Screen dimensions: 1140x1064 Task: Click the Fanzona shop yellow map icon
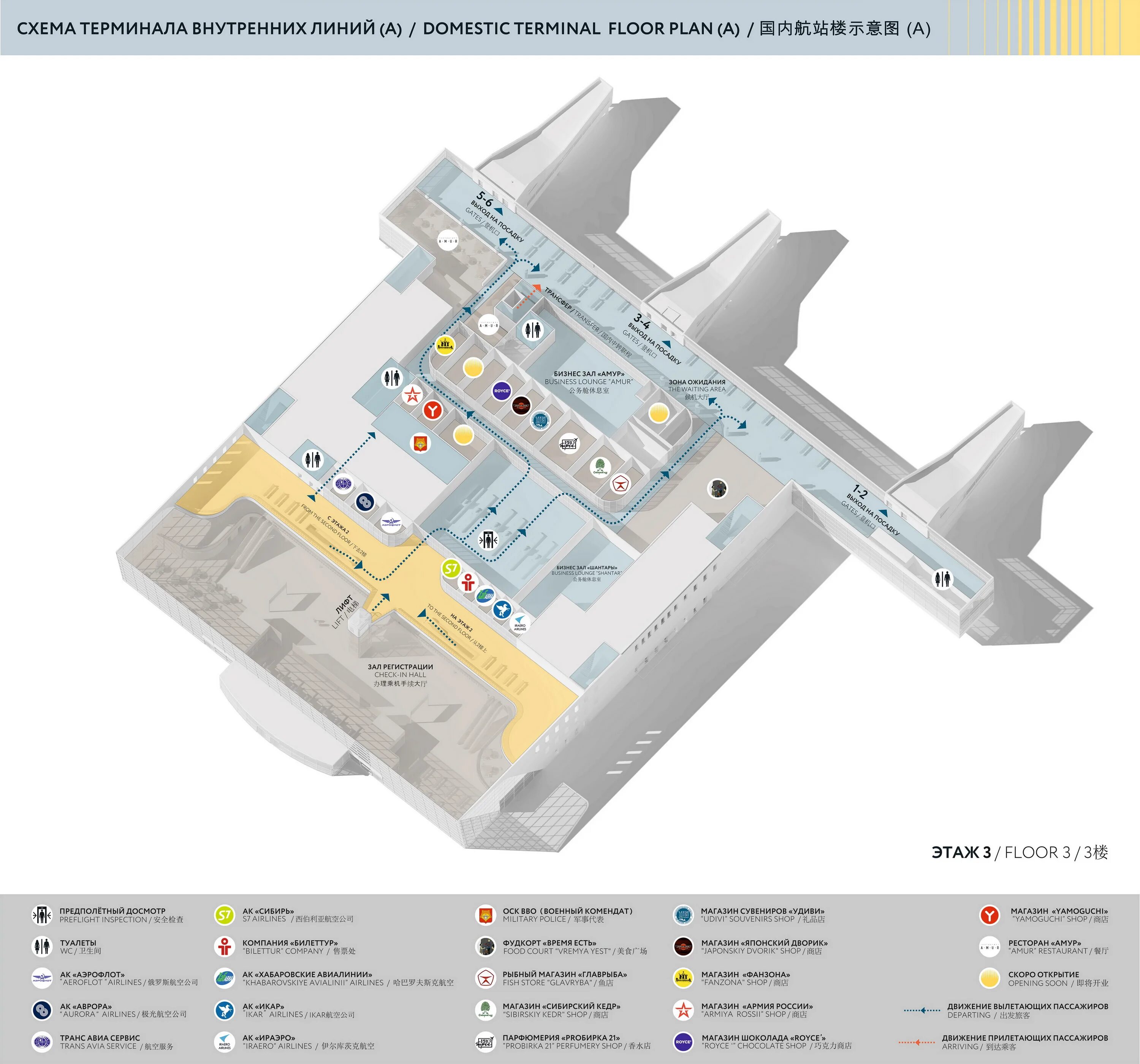tap(445, 345)
